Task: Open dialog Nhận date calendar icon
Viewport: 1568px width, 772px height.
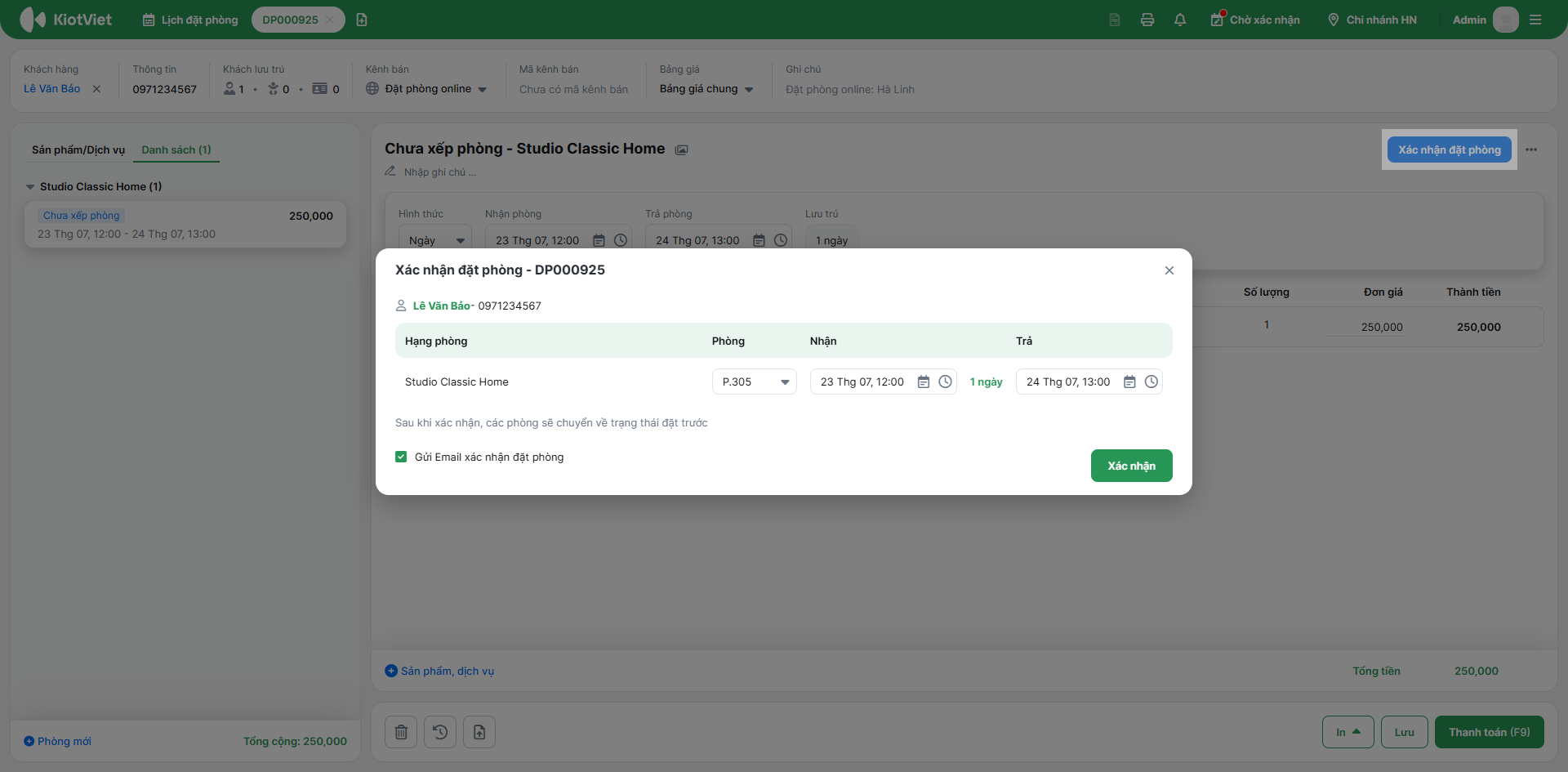Action: [x=924, y=382]
